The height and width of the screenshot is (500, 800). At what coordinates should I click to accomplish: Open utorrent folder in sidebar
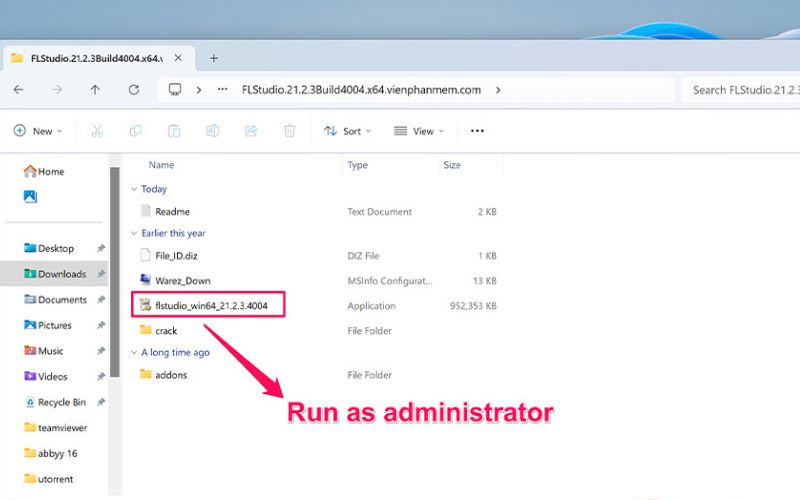pos(49,479)
